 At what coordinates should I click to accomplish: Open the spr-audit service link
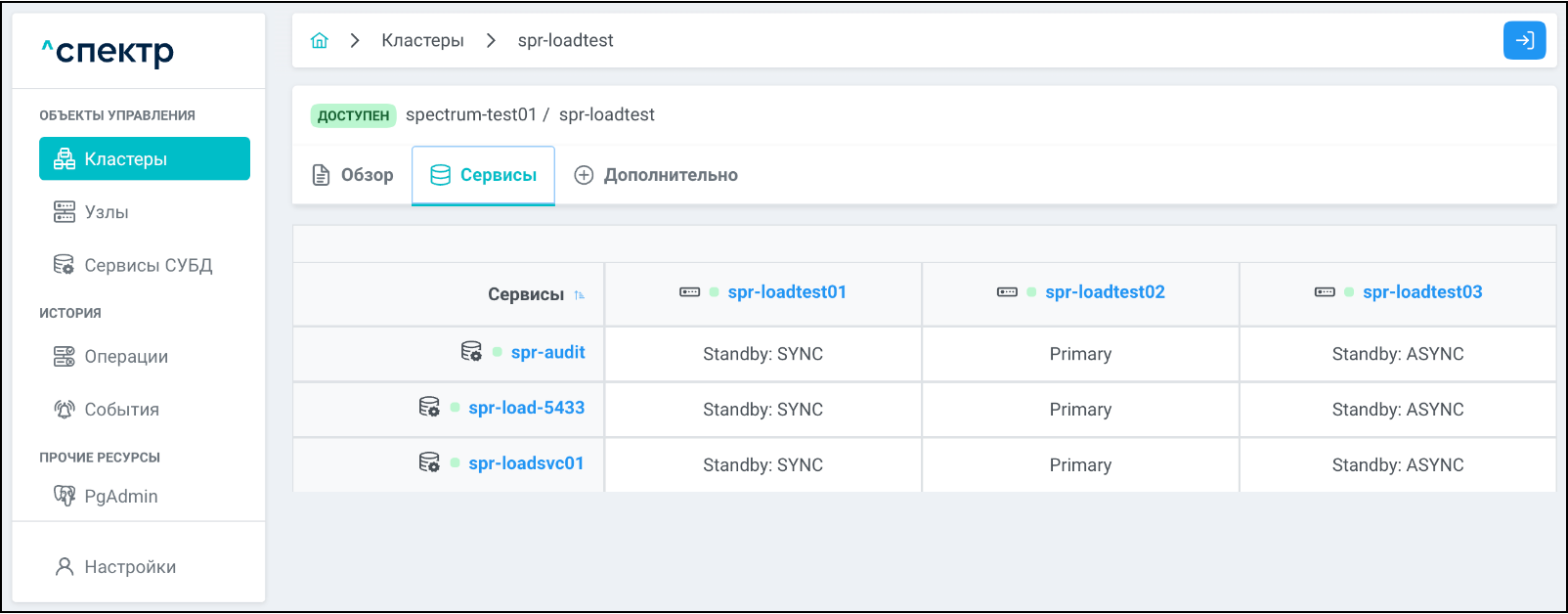(547, 352)
